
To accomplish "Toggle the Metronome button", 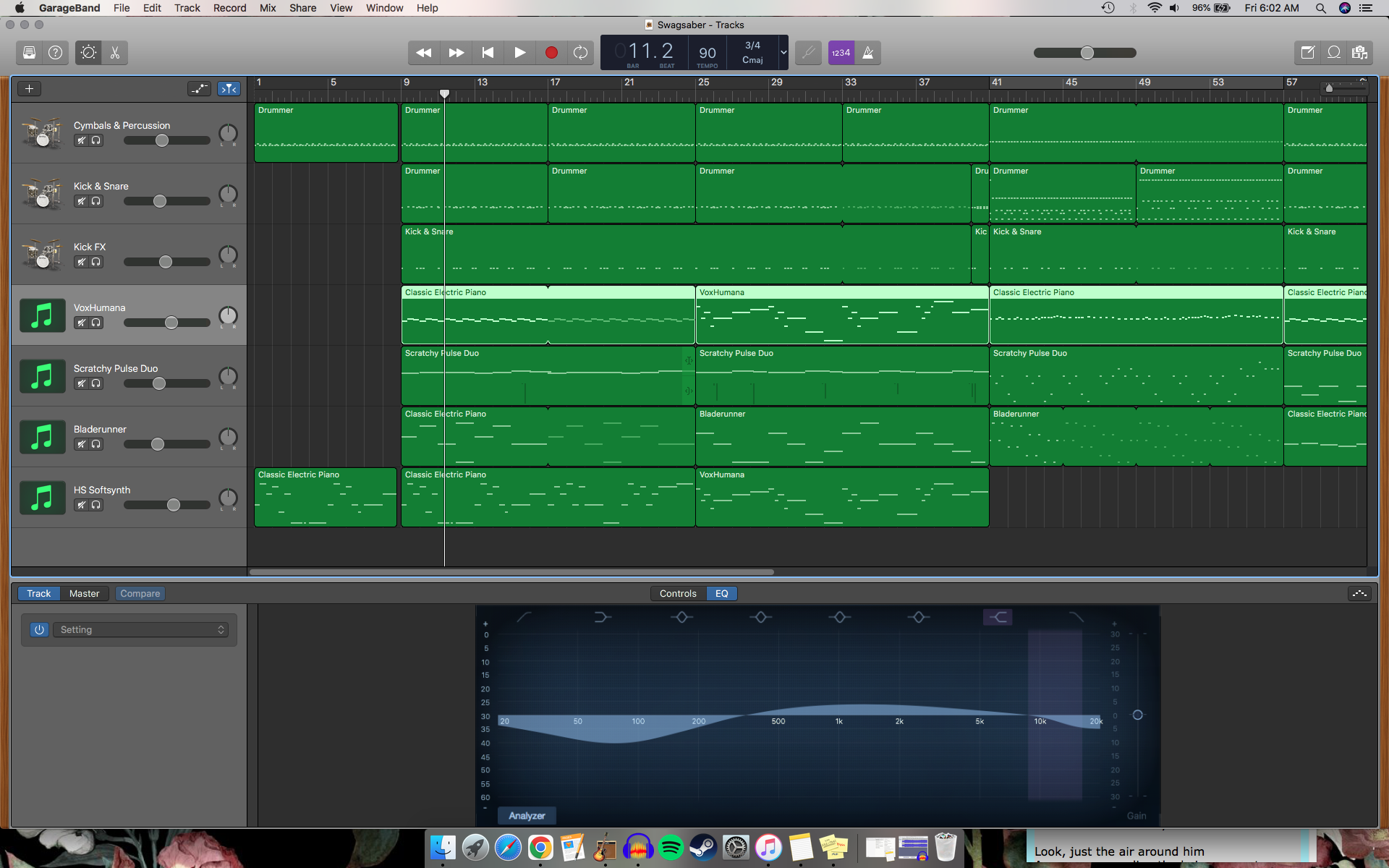I will click(x=868, y=53).
